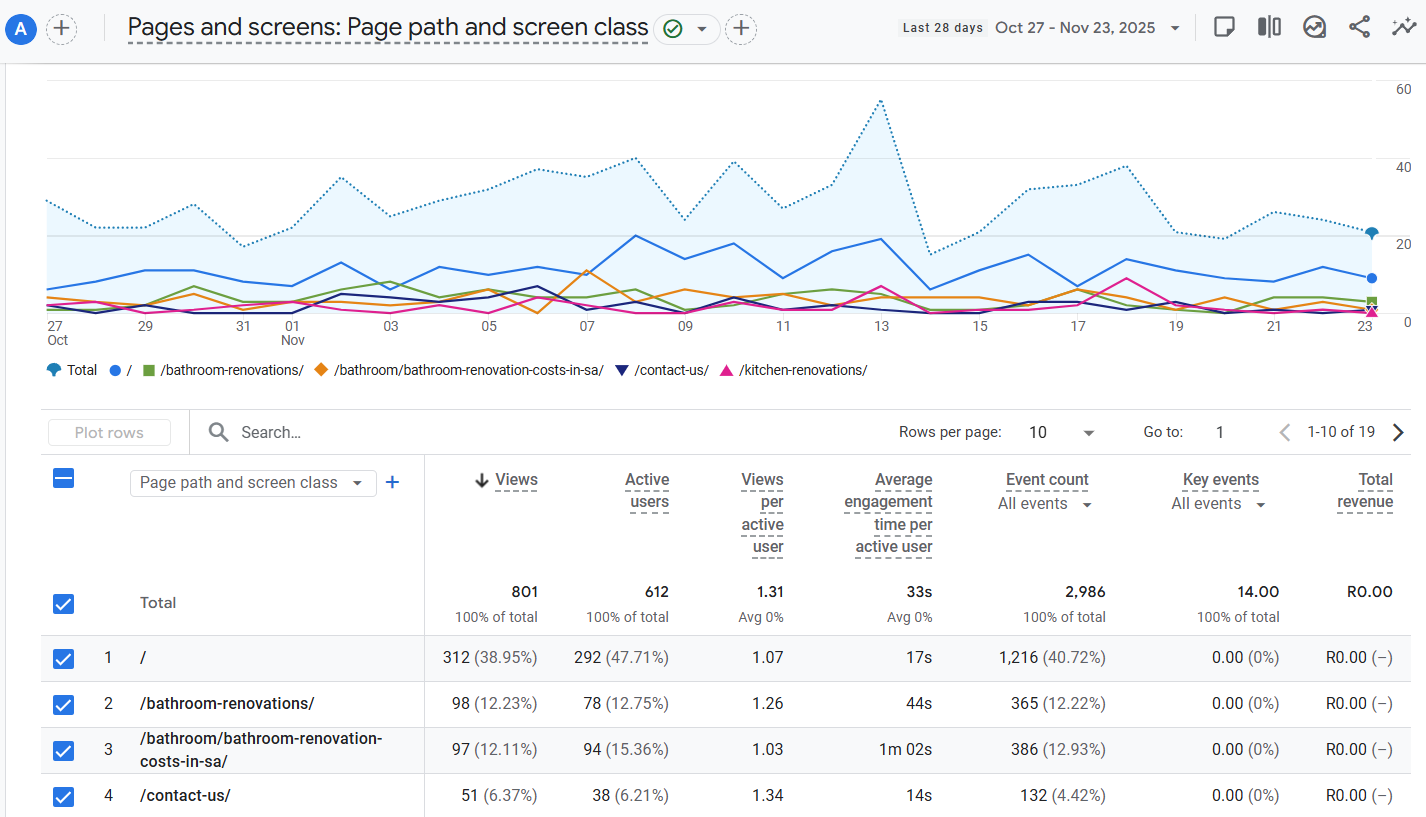Viewport: 1426px width, 817px height.
Task: Click the Plot rows button
Action: (109, 433)
